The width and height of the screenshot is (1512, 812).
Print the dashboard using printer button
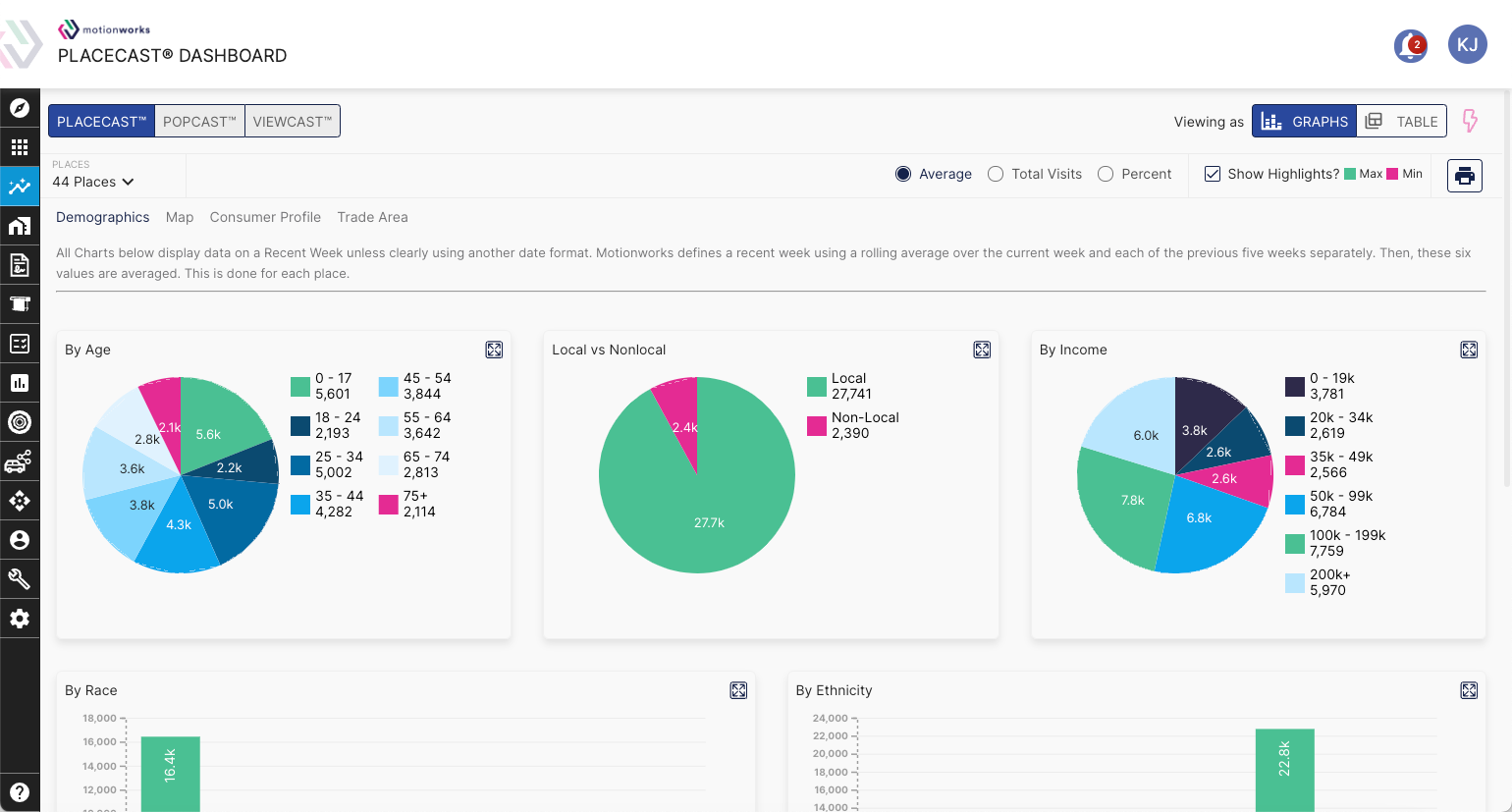[1465, 176]
